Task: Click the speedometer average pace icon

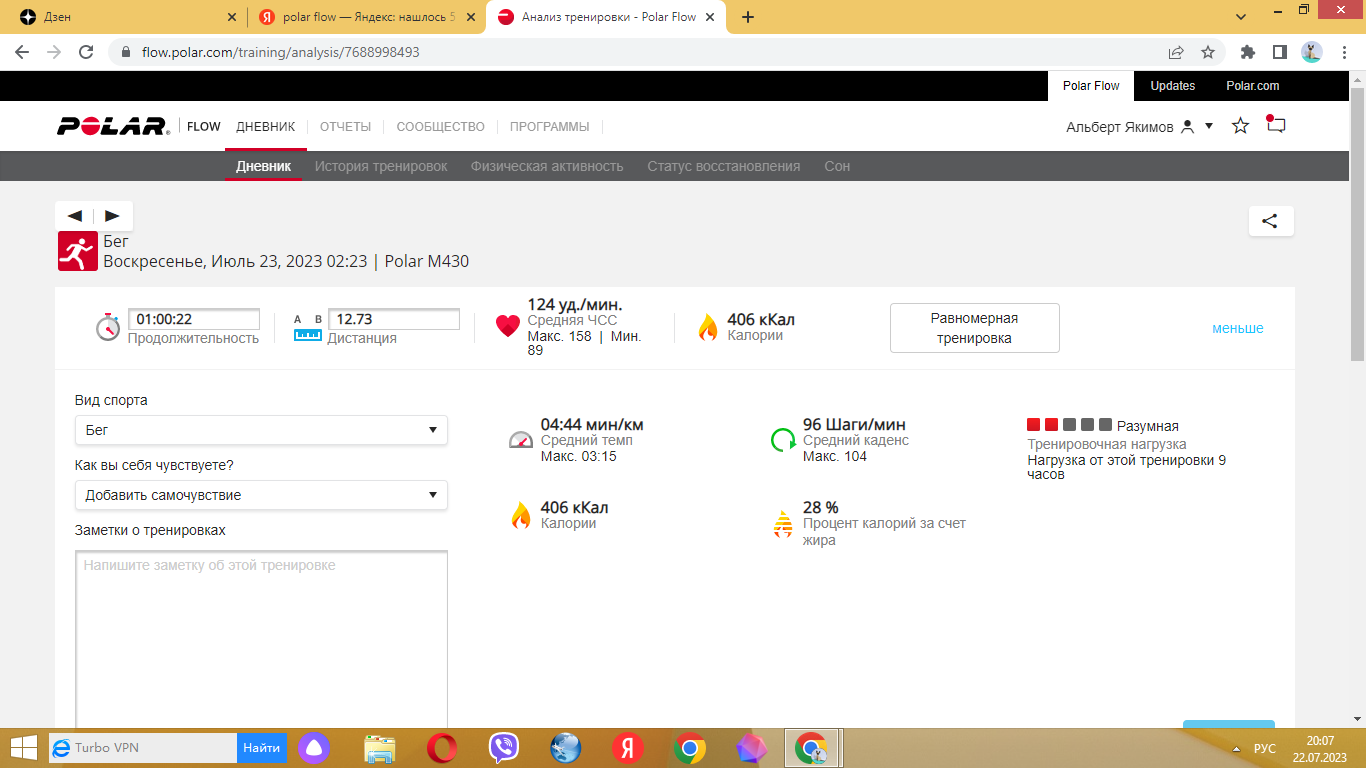Action: point(521,439)
